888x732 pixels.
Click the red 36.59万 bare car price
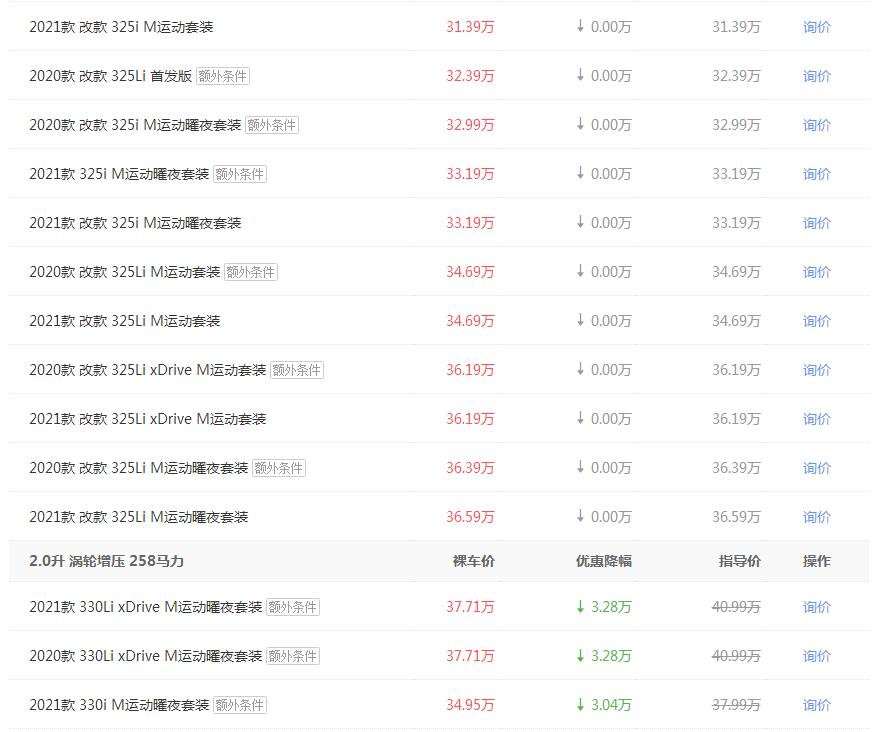470,517
